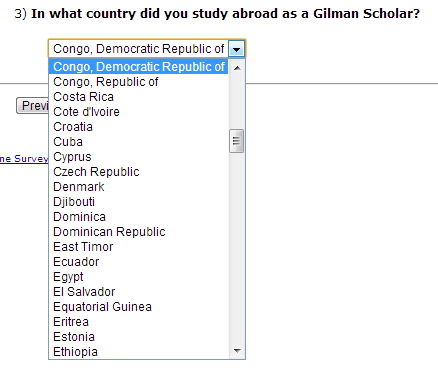The width and height of the screenshot is (438, 371).
Task: Pick Denmark in the dropdown list
Action: [x=139, y=187]
